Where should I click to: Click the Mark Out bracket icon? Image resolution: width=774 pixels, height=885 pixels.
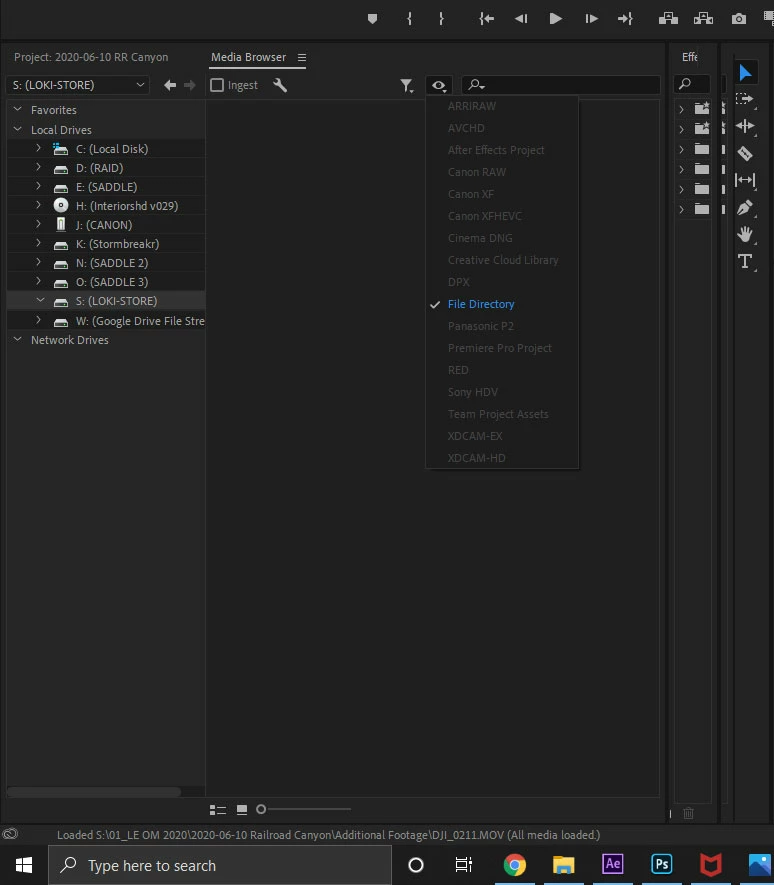pyautogui.click(x=441, y=19)
